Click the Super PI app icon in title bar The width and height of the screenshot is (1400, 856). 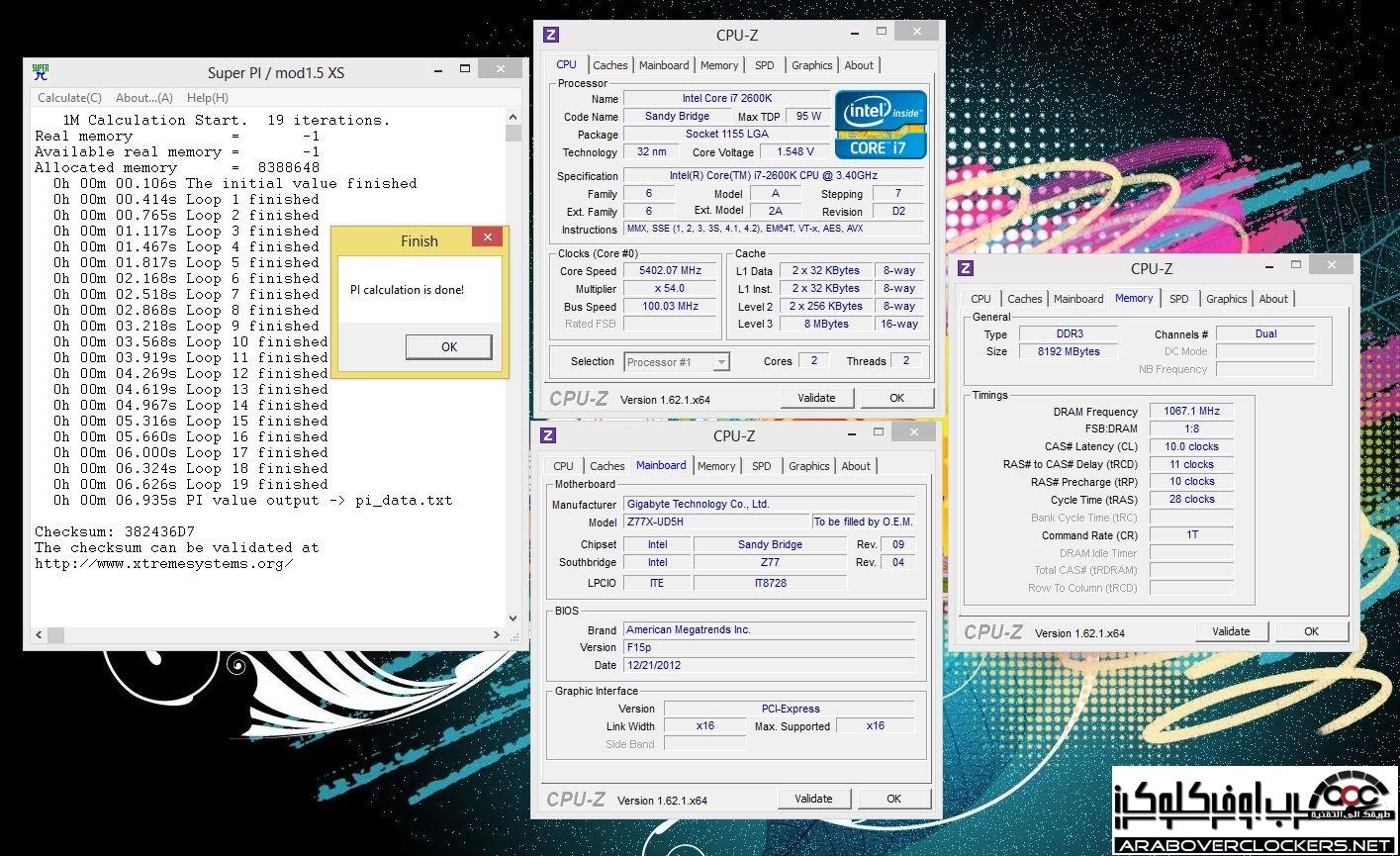coord(41,71)
